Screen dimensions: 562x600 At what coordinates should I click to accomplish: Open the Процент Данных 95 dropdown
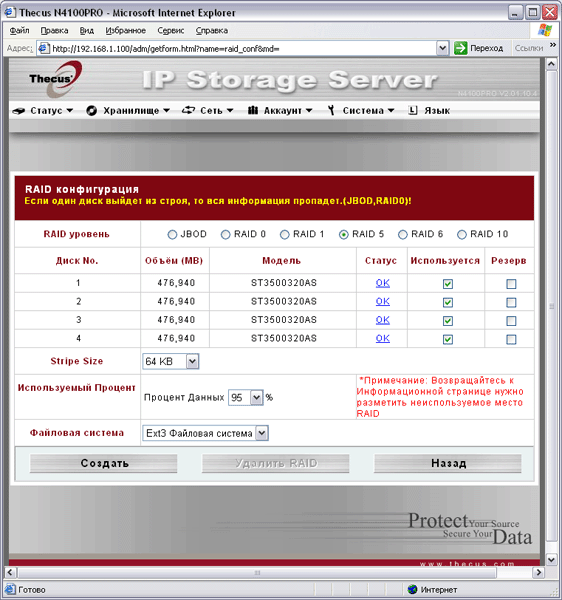coord(246,398)
